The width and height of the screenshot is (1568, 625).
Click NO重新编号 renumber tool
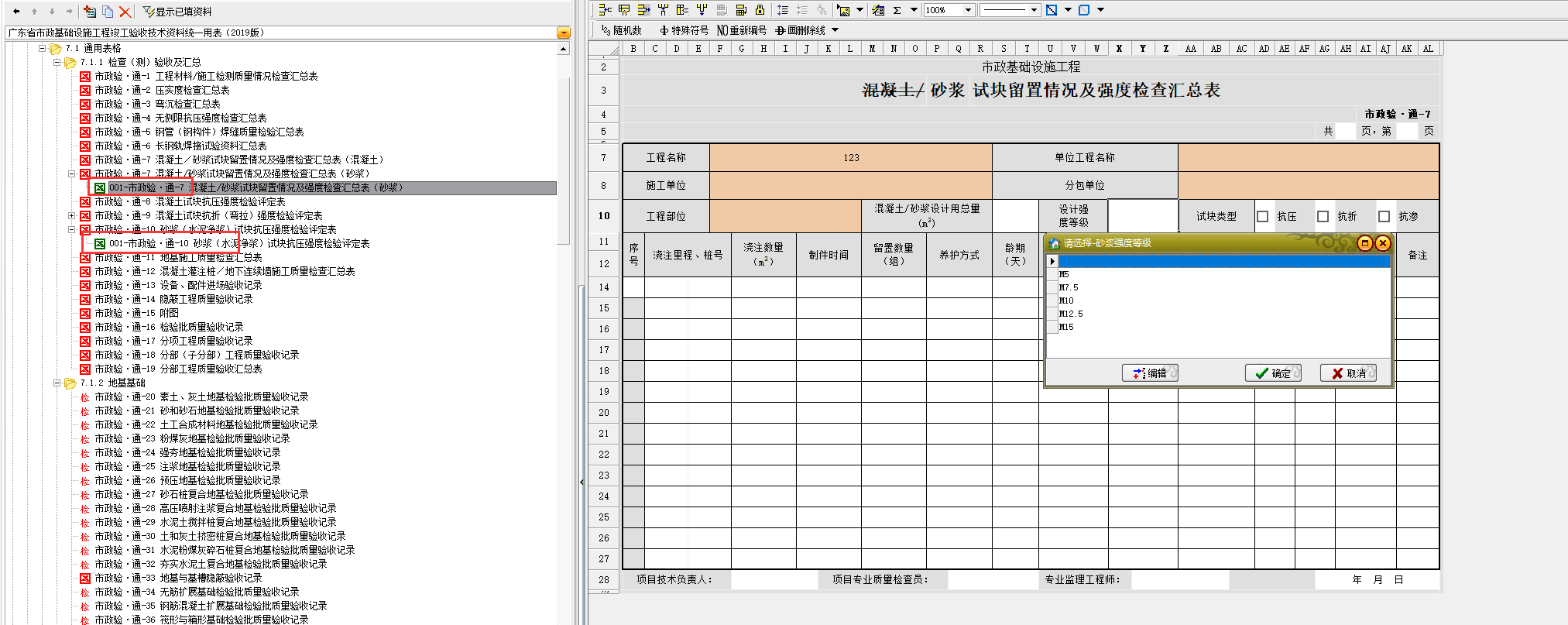click(x=742, y=30)
